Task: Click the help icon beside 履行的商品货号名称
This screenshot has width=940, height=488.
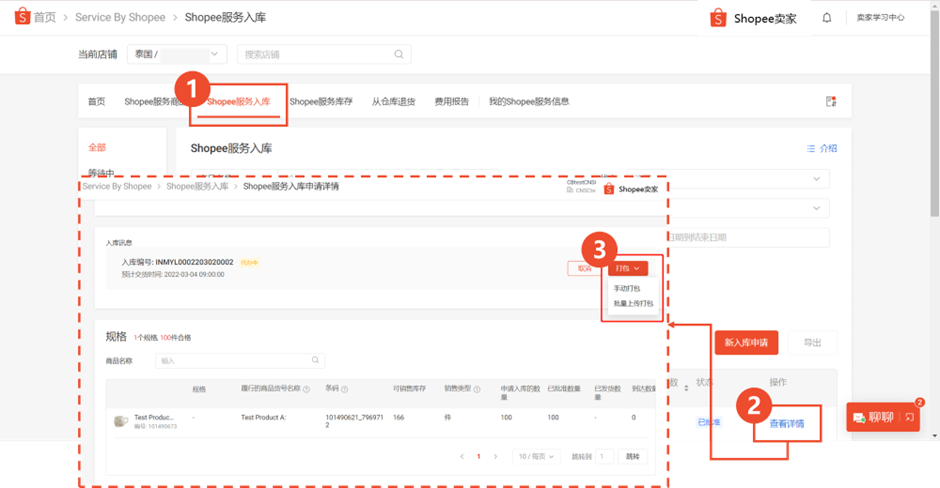Action: tap(306, 389)
